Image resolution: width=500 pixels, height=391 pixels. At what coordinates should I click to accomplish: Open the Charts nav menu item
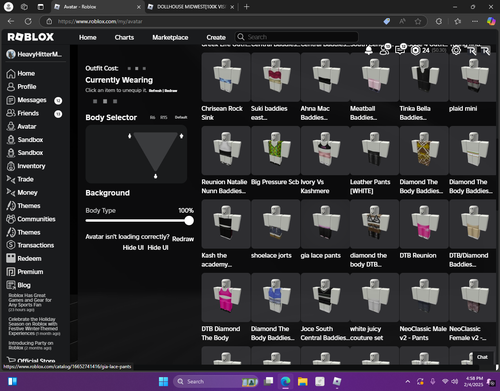point(124,37)
